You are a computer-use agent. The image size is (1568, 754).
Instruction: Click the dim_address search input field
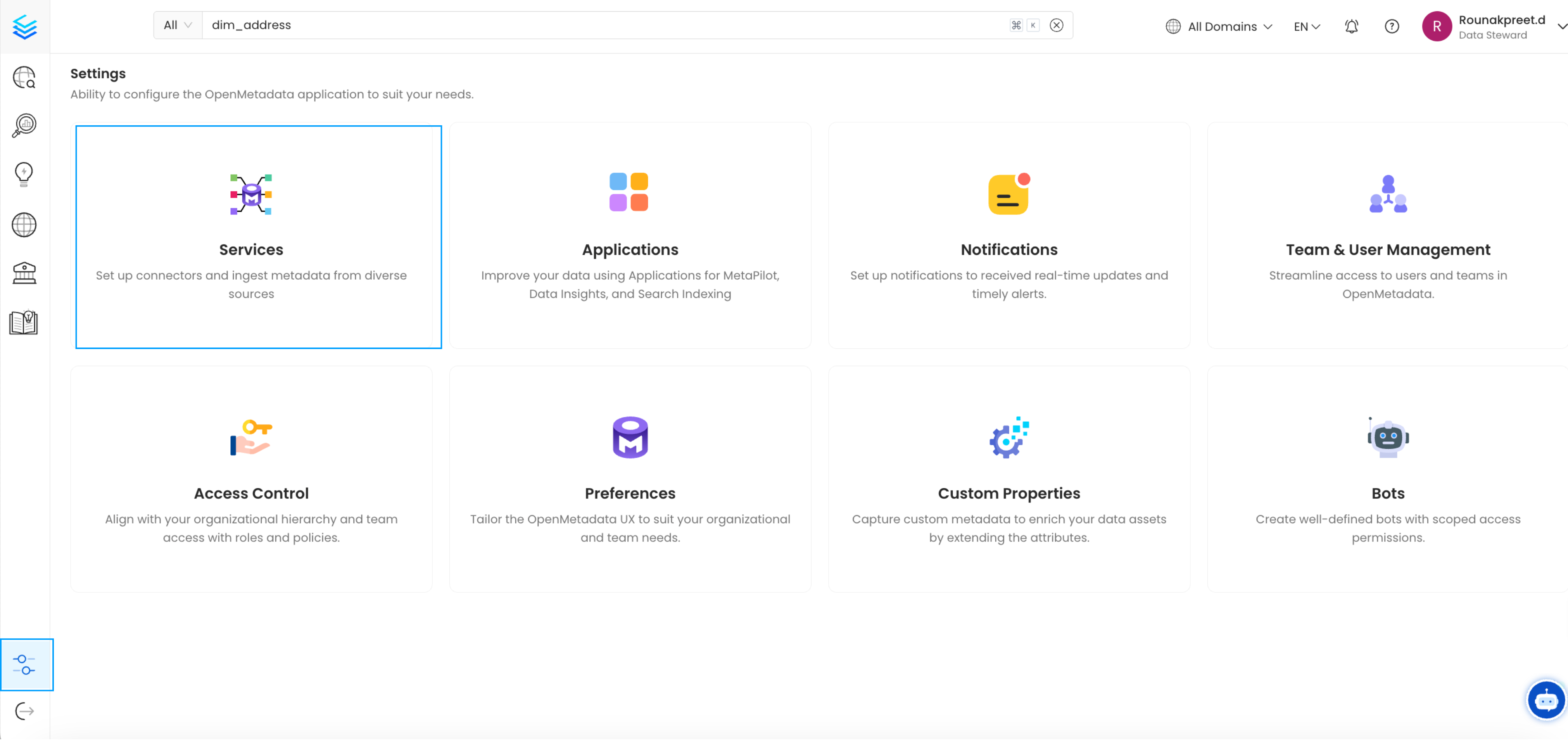point(603,25)
